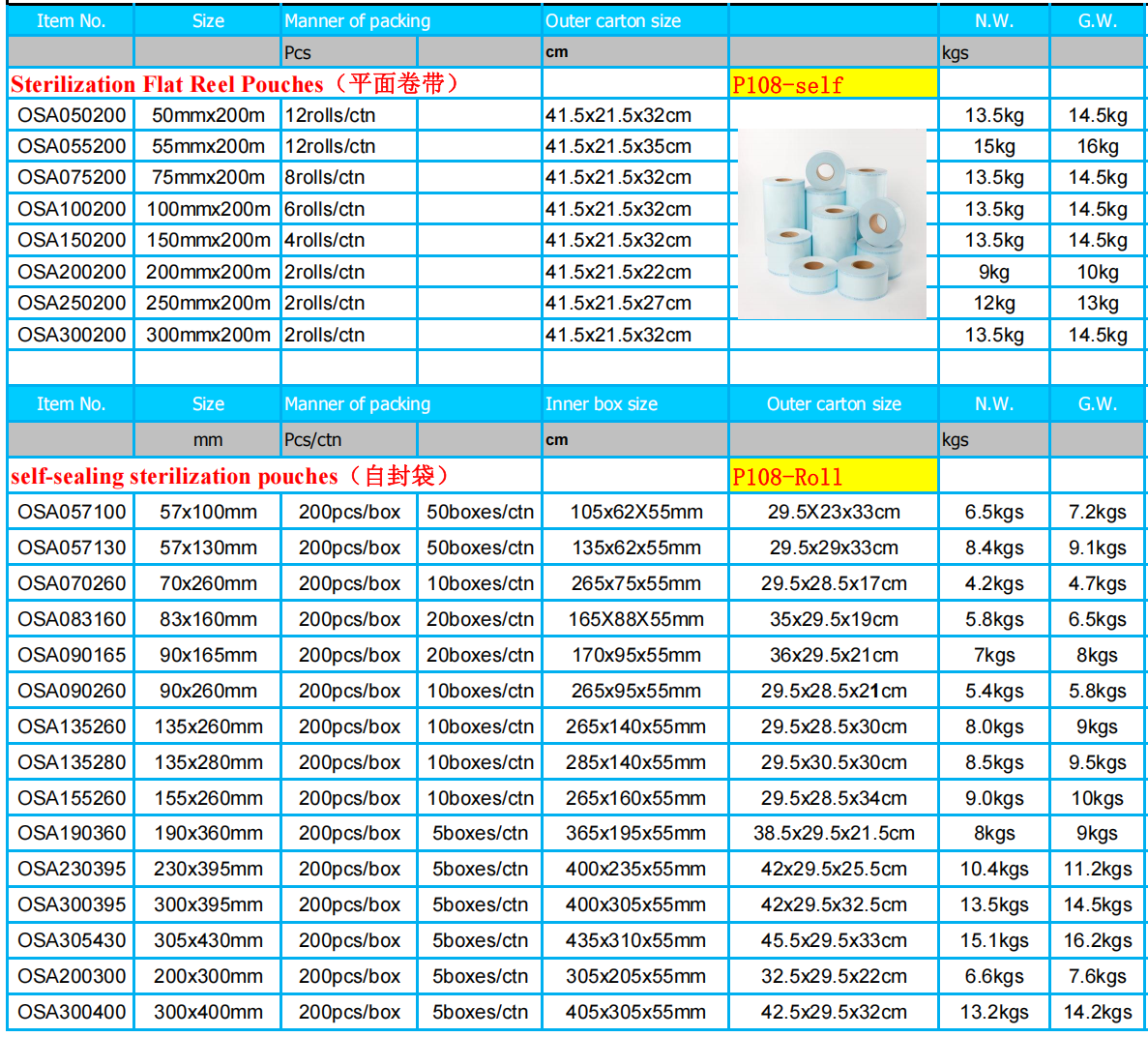The height and width of the screenshot is (1037, 1148).
Task: Click the OSA190360 item number
Action: pos(72,833)
